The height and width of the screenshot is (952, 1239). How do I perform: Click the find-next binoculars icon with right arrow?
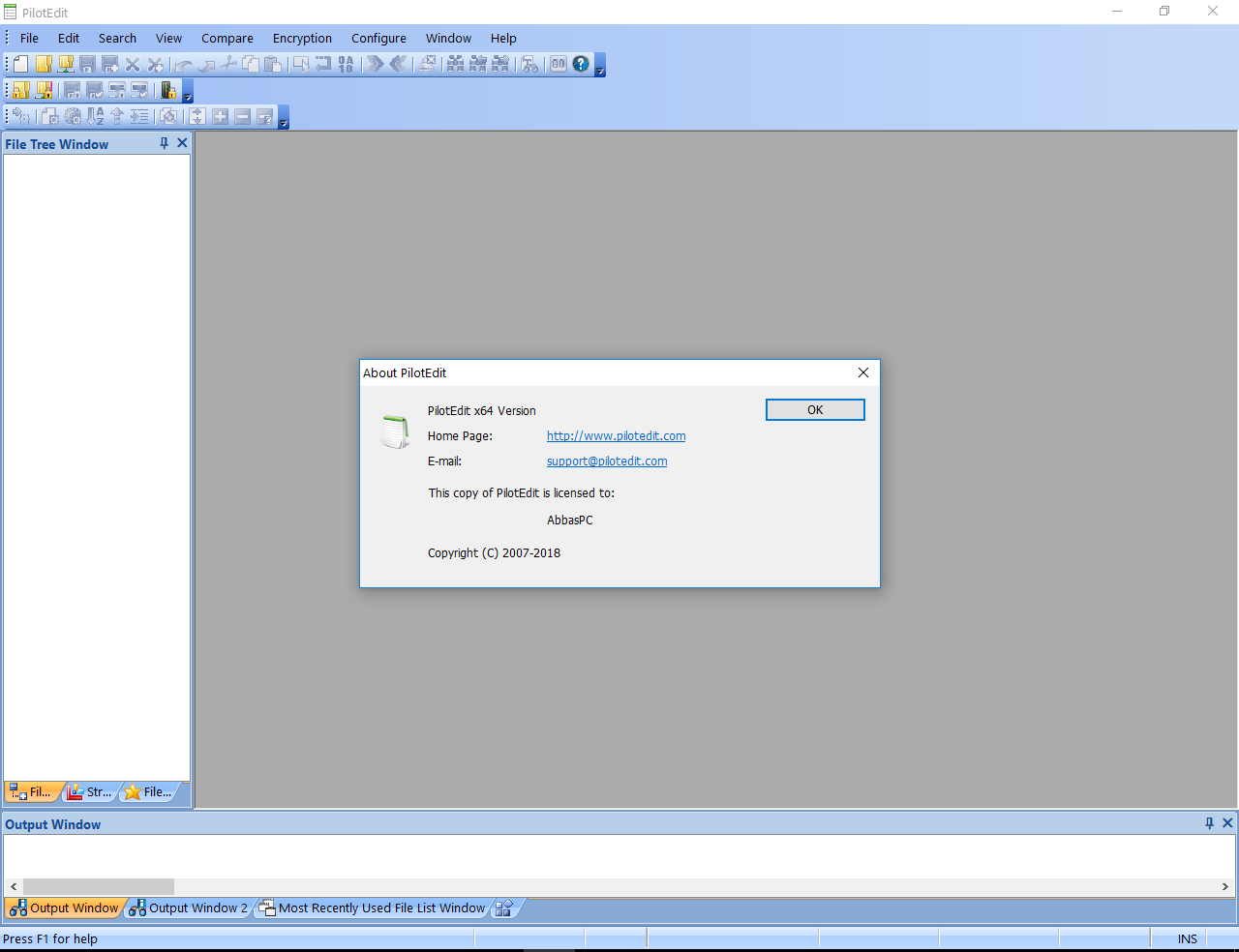499,64
